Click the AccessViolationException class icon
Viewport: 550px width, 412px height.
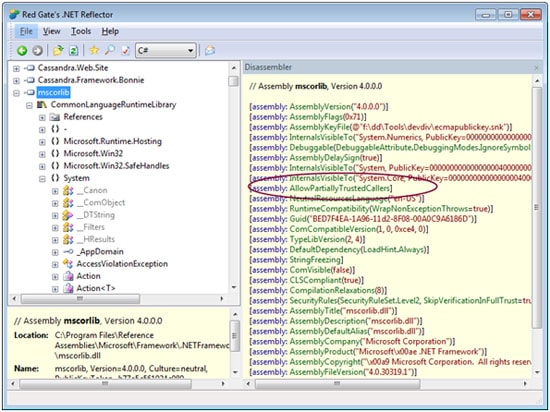click(68, 264)
